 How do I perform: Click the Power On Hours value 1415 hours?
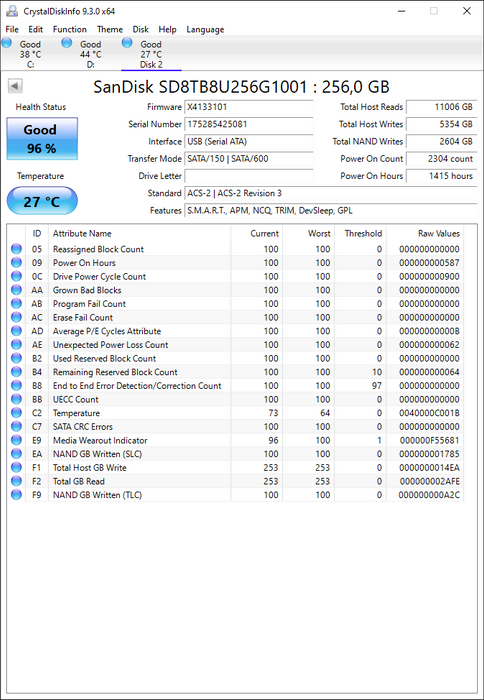[x=442, y=176]
